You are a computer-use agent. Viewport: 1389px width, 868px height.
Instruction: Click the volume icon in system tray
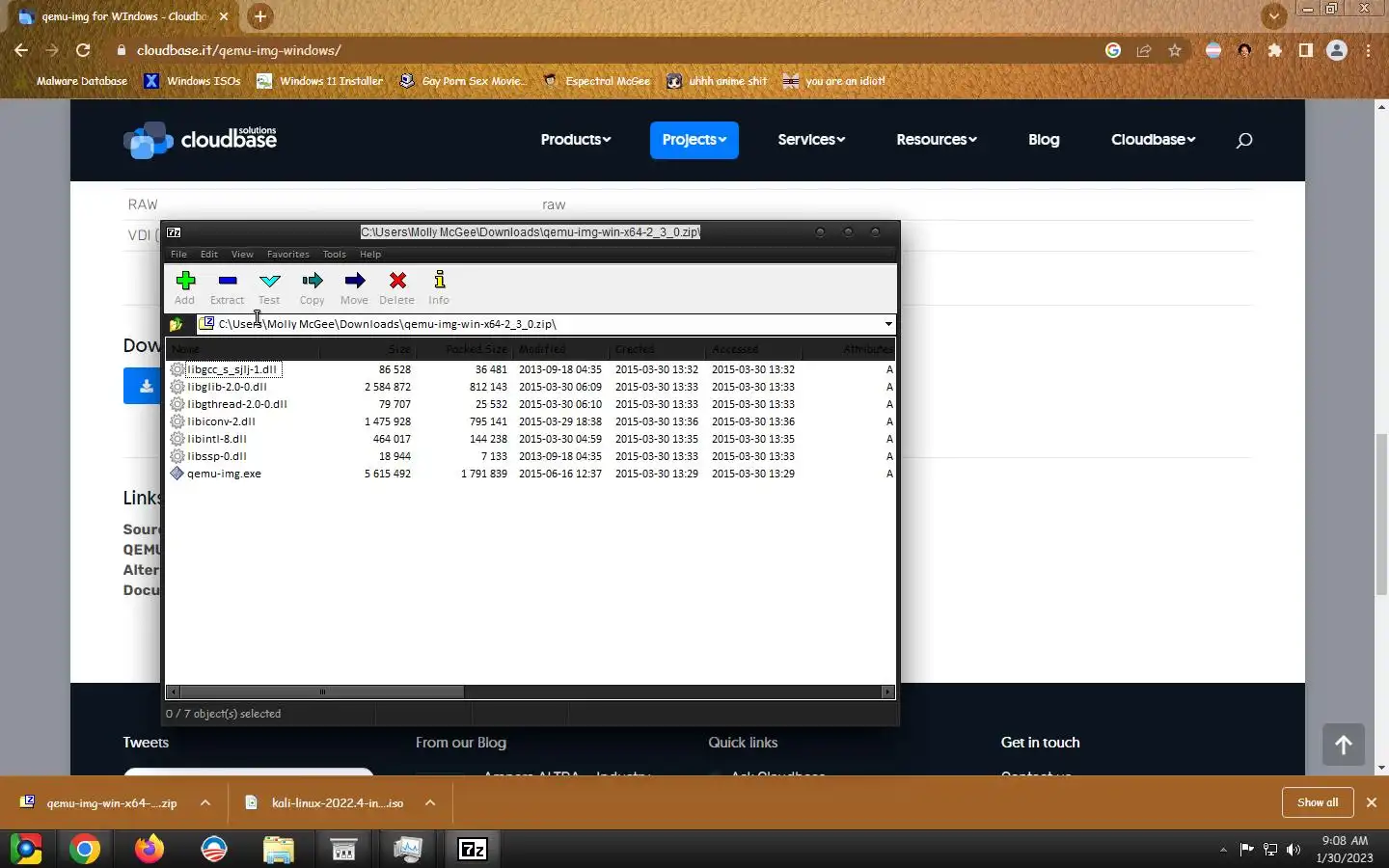(x=1294, y=850)
